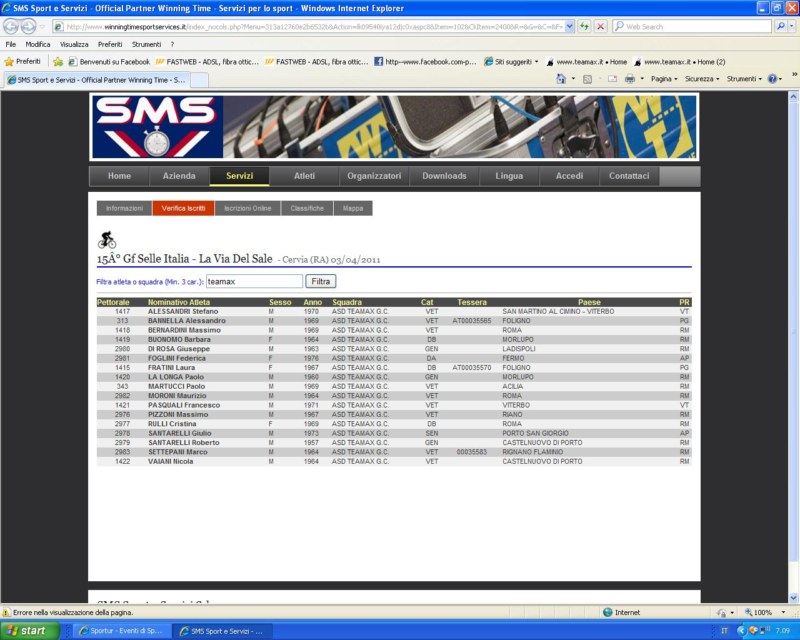Viewport: 800px width, 640px height.
Task: Open the Atleti navigation menu item
Action: 304,176
